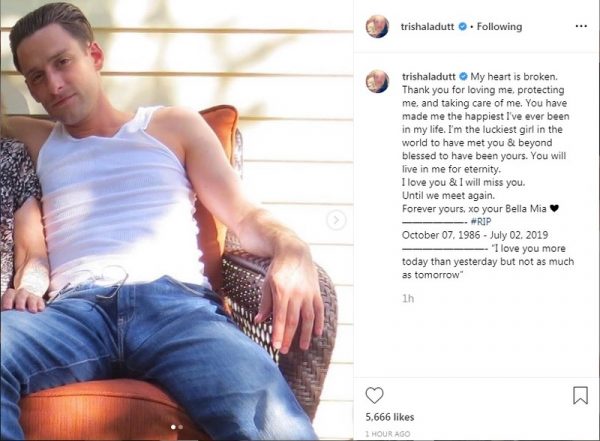The width and height of the screenshot is (600, 441).
Task: Open the three-dot more options menu
Action: click(x=581, y=26)
